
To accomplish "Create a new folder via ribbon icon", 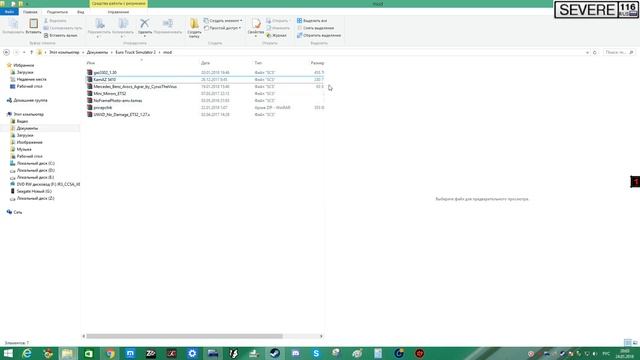I will coord(194,28).
